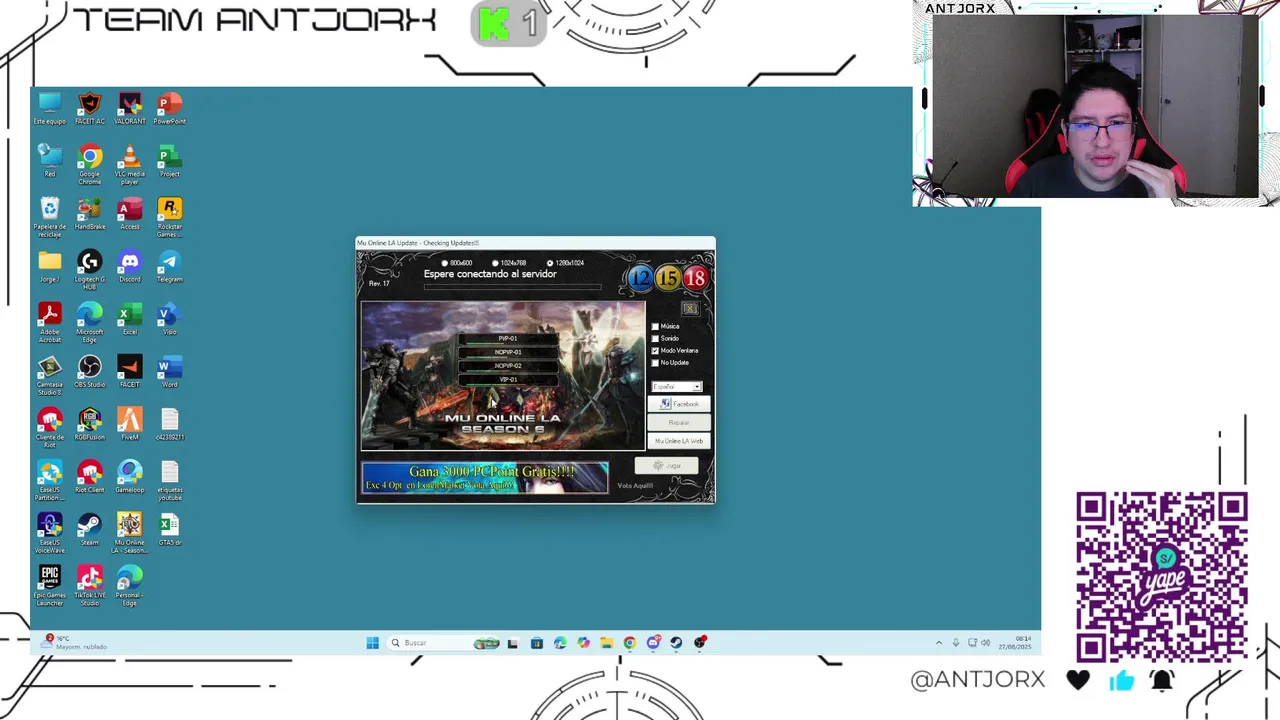1280x720 pixels.
Task: Close the launcher with the X button
Action: [690, 309]
